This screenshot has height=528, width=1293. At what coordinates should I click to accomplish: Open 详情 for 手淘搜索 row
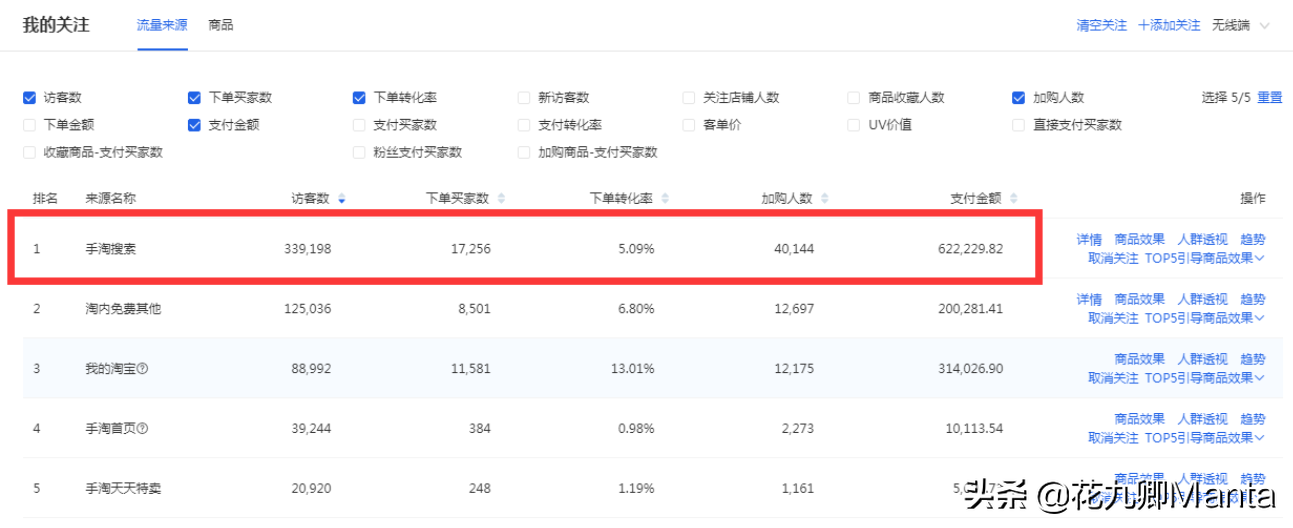1089,240
